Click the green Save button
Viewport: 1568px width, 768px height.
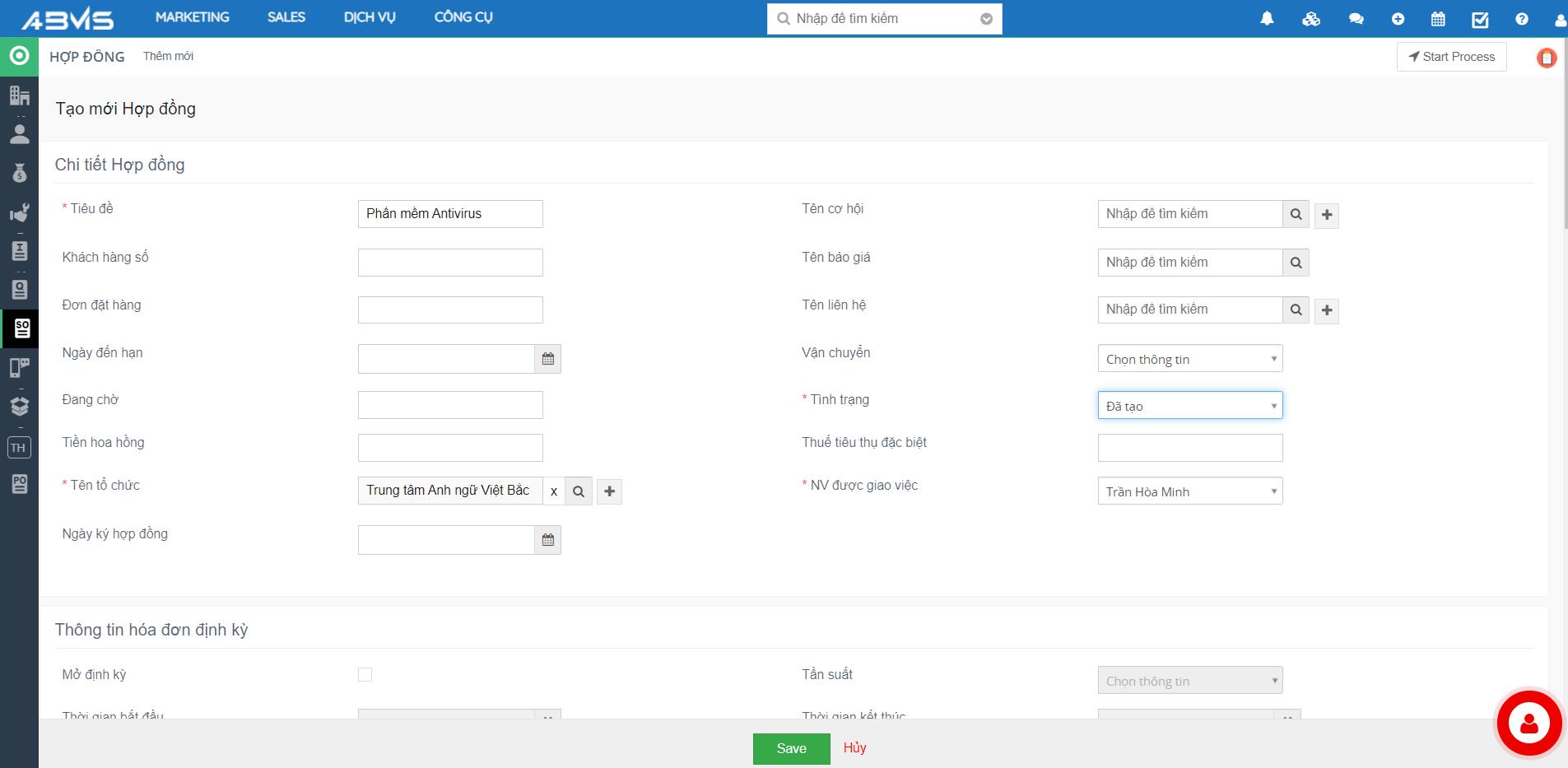pyautogui.click(x=791, y=748)
